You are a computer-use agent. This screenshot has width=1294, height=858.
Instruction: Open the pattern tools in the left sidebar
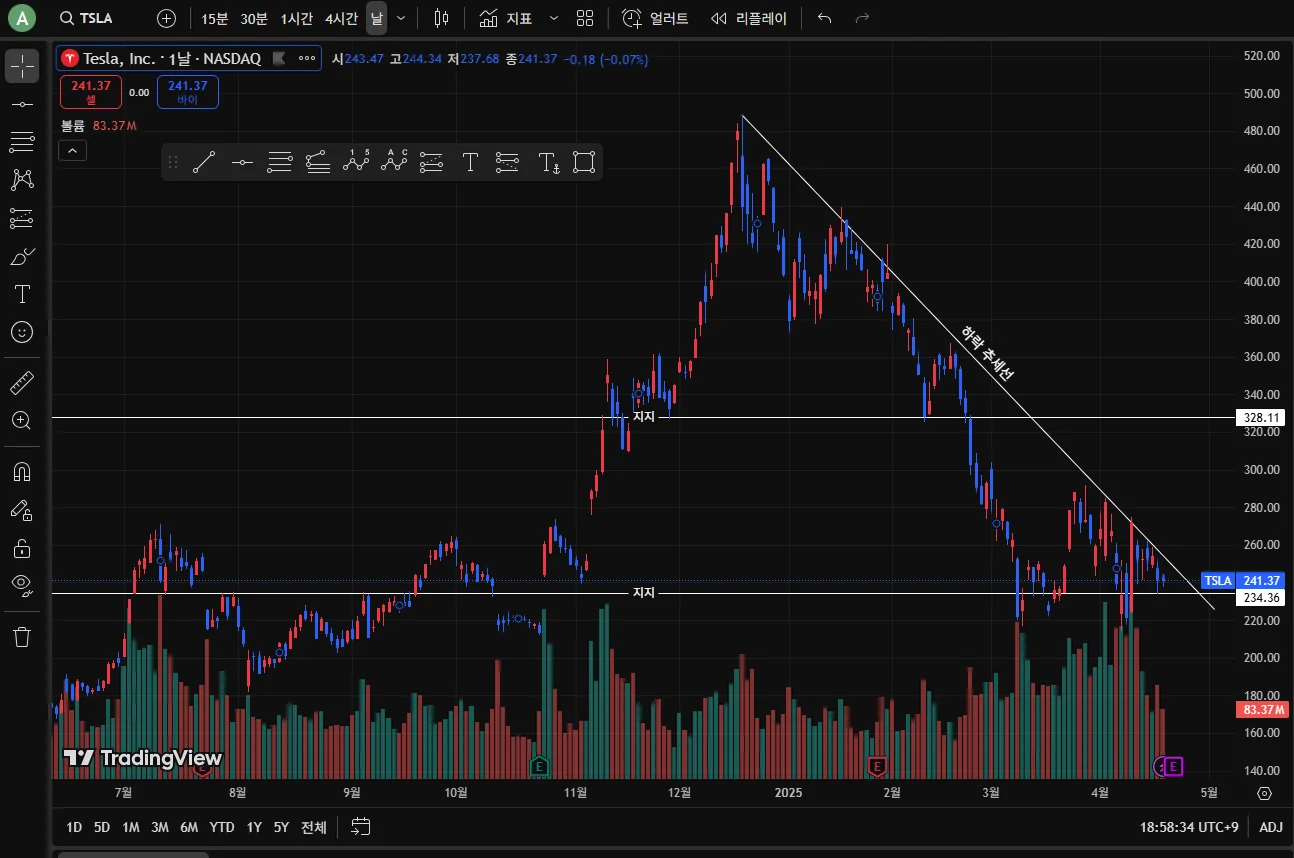22,180
